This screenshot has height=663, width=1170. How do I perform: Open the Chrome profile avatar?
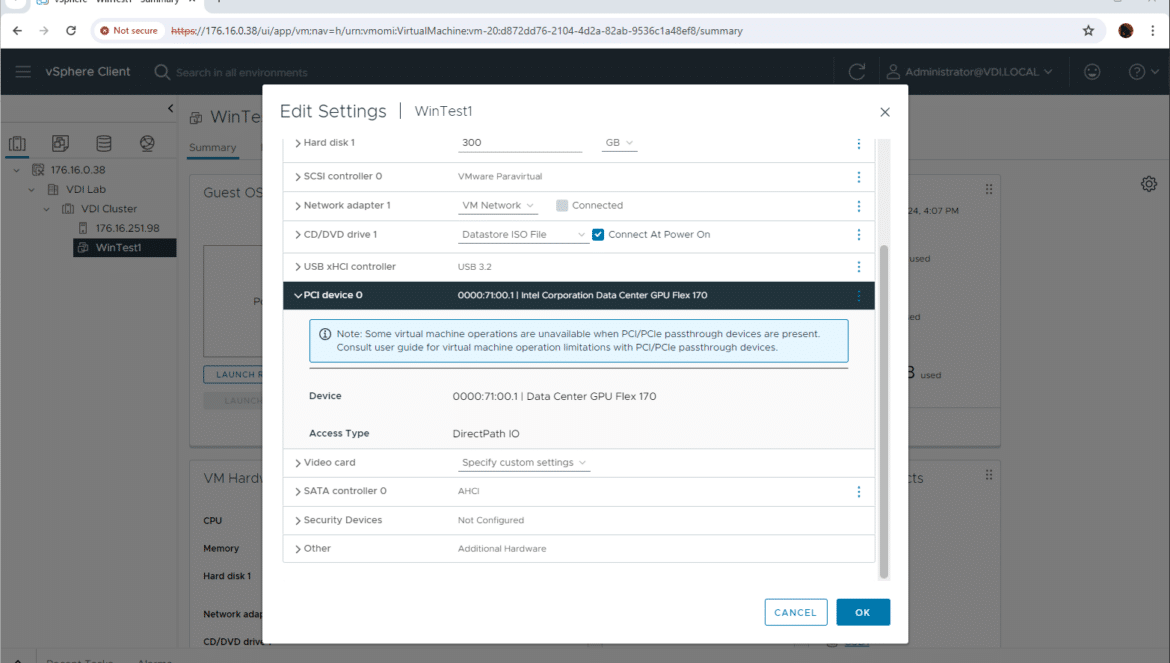click(1126, 31)
